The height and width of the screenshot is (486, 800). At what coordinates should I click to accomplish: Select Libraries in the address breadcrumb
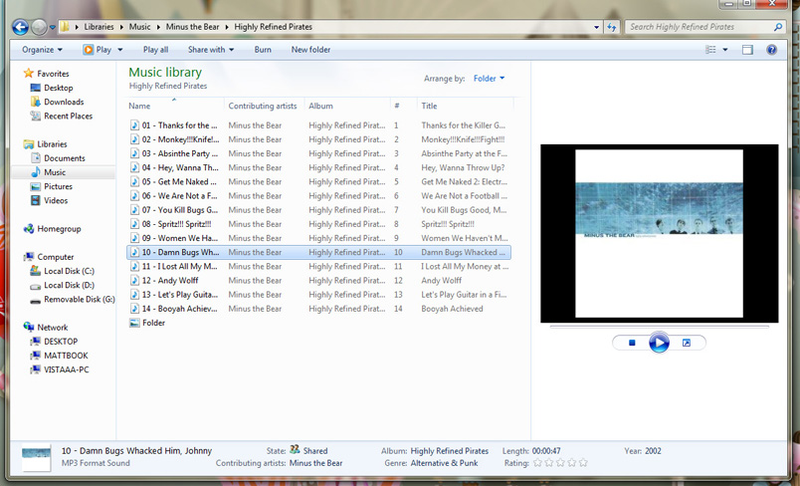99,27
